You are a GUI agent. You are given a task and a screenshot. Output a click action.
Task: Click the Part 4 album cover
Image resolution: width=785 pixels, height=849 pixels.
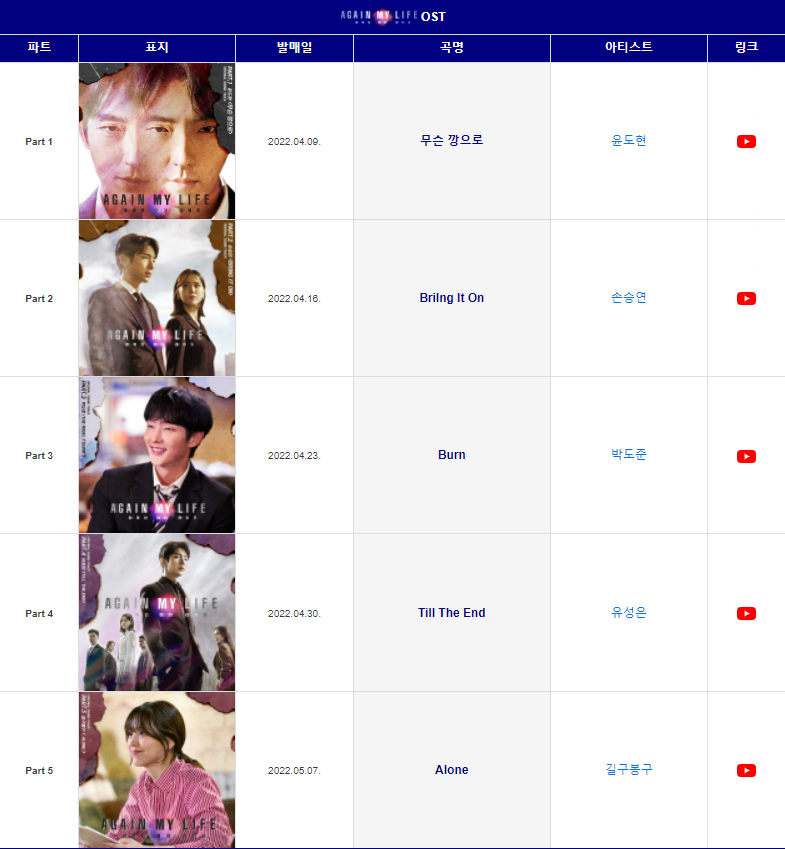(157, 612)
